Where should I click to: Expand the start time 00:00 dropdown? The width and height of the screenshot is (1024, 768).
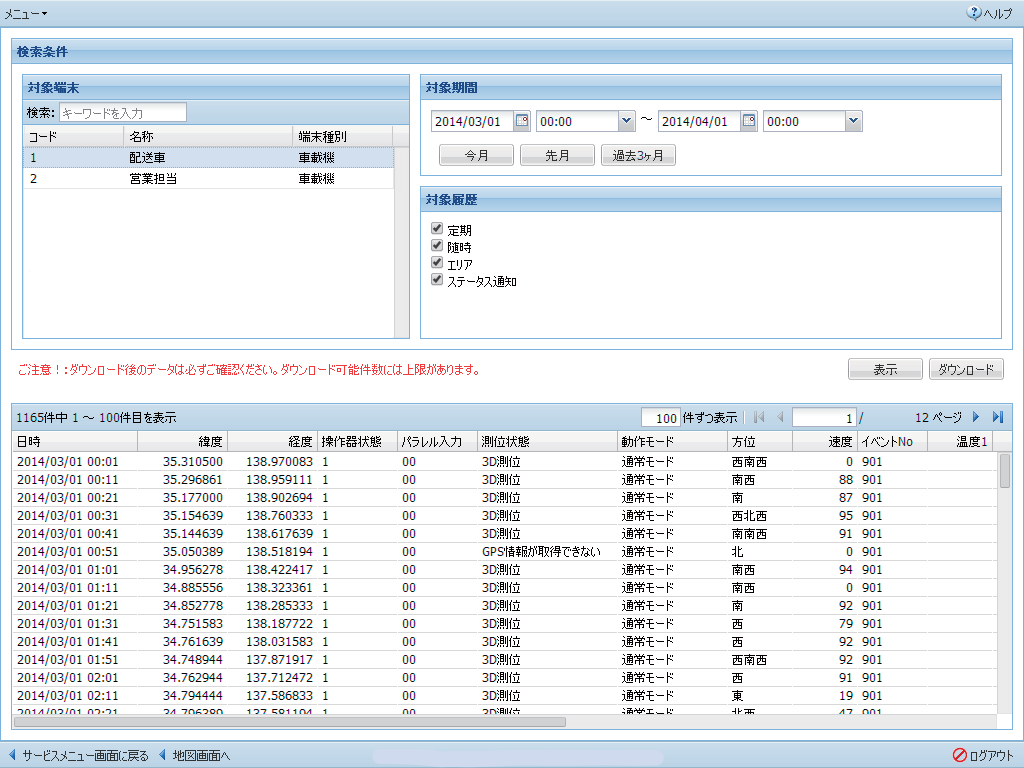(626, 121)
